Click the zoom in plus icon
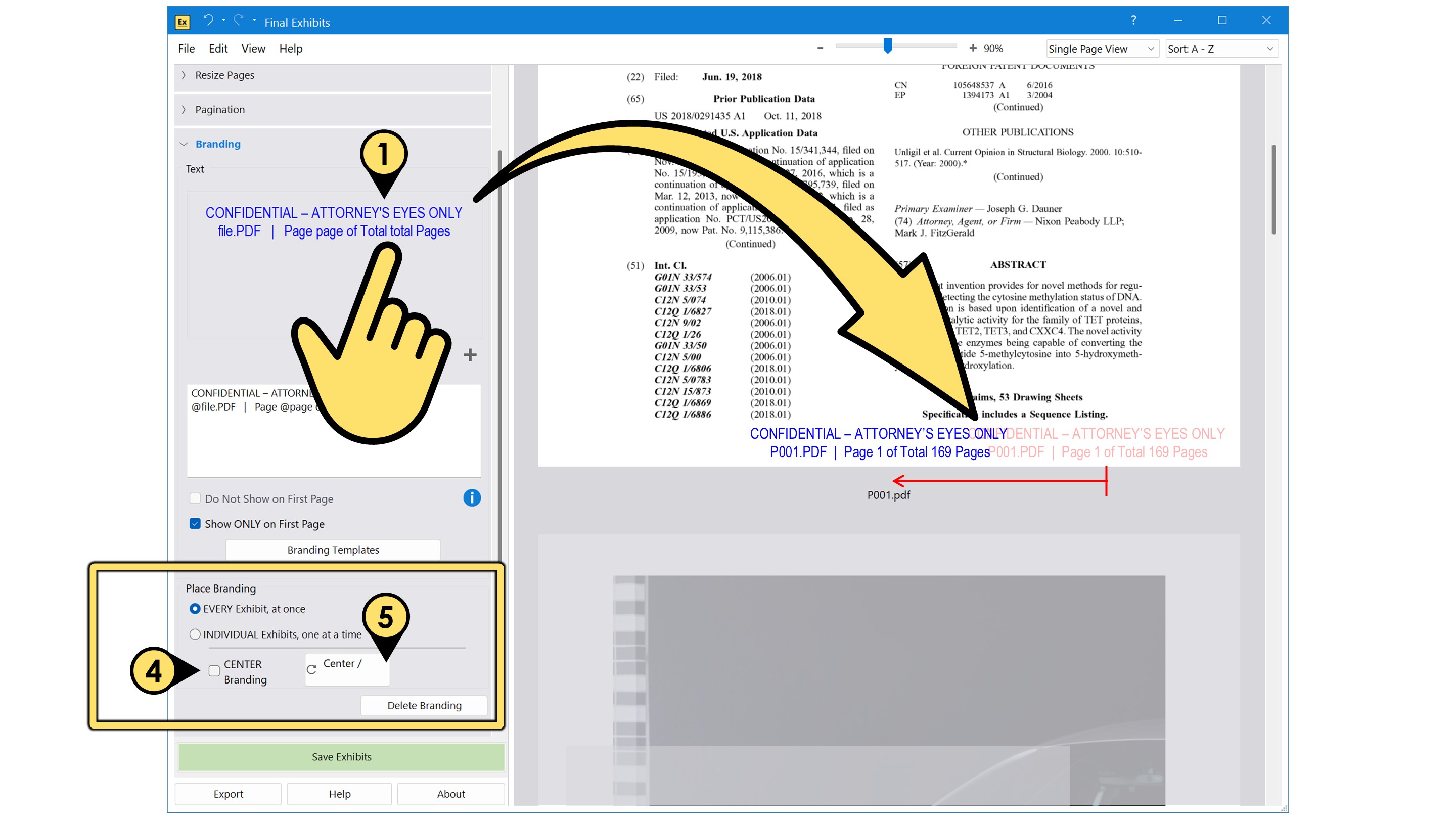The image size is (1456, 819). point(973,49)
